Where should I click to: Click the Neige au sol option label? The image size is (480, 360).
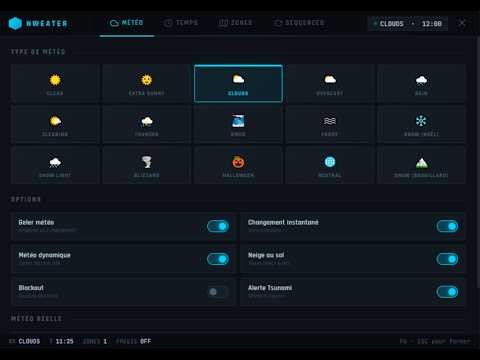(x=266, y=255)
